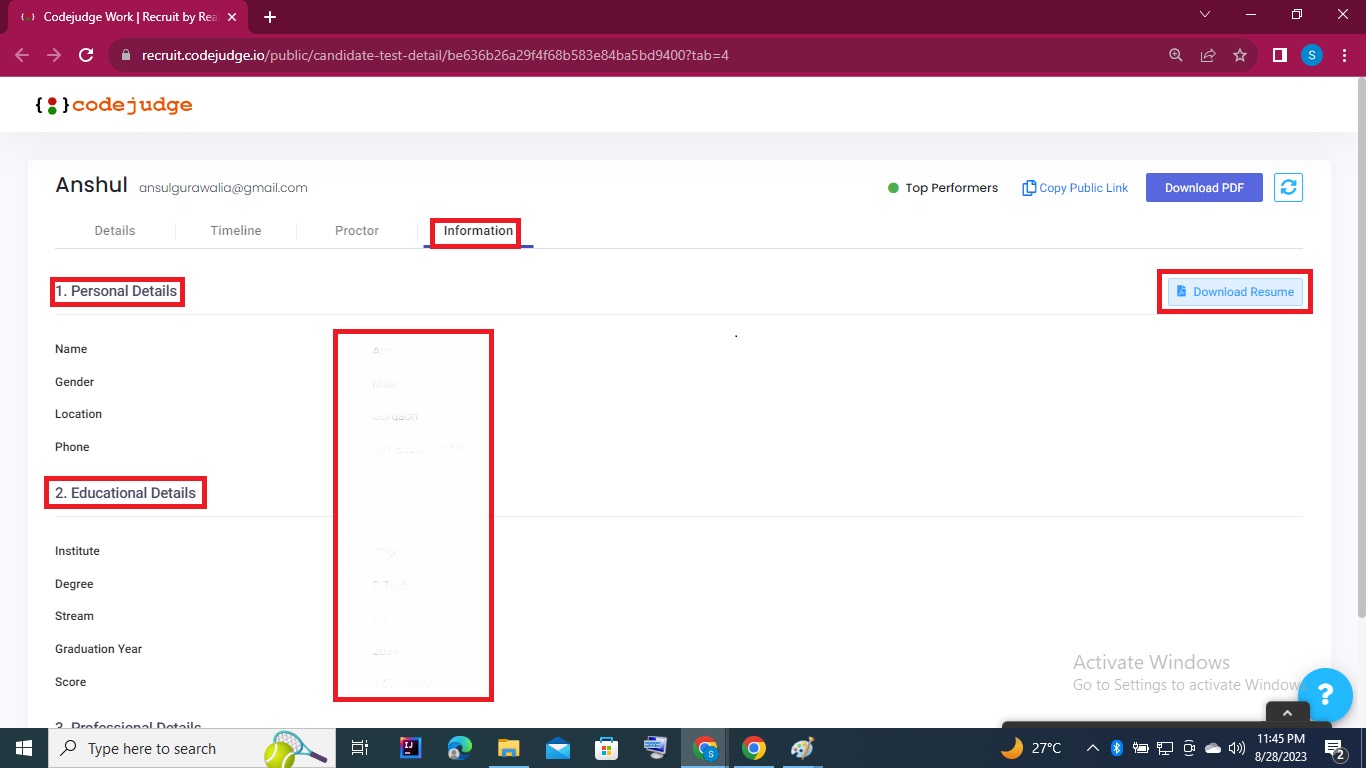Click the Copy Public Link option
The height and width of the screenshot is (768, 1366).
point(1074,187)
